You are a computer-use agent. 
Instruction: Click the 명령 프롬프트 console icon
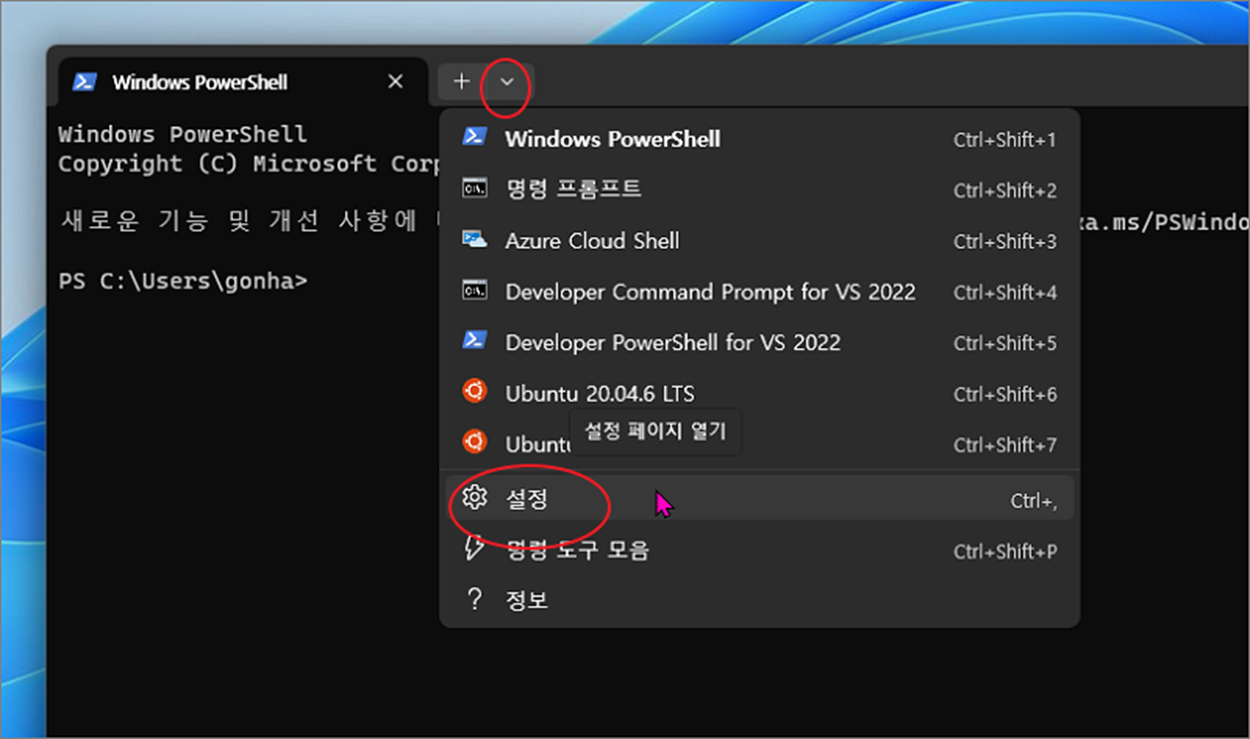[474, 188]
